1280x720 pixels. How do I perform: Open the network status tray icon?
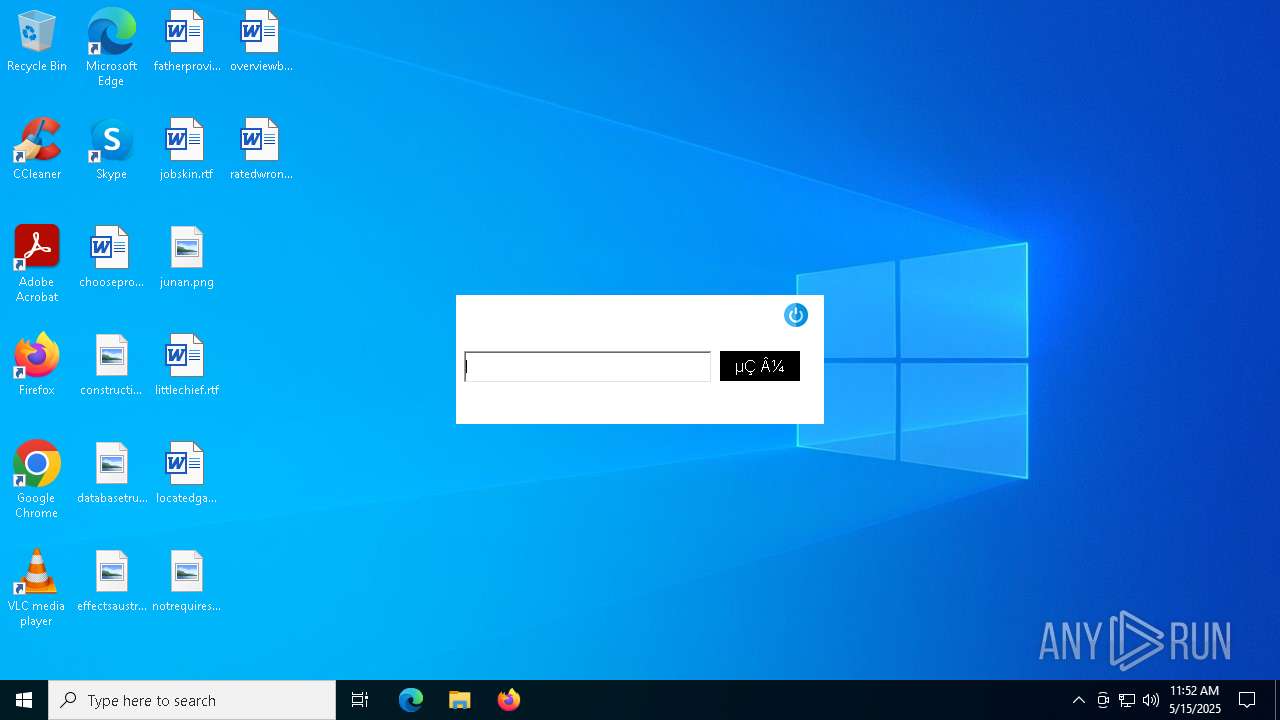coord(1127,700)
